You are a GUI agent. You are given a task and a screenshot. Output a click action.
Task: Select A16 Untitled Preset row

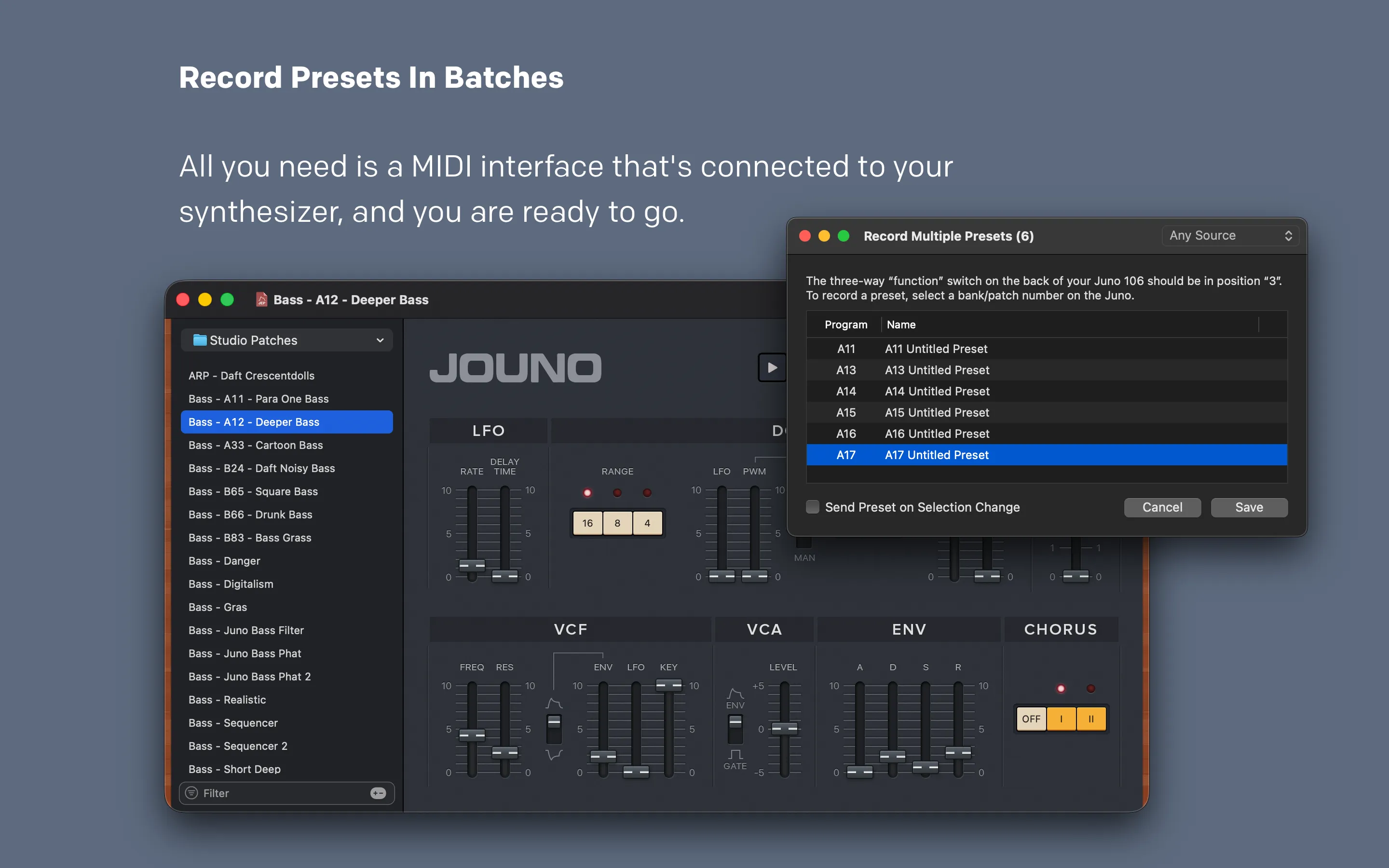(x=1047, y=434)
